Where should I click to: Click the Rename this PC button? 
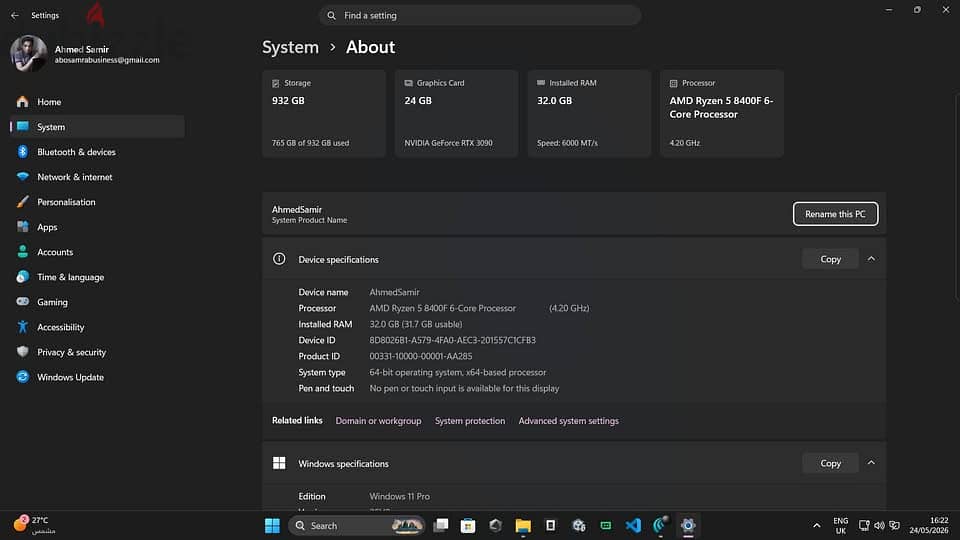click(x=835, y=214)
